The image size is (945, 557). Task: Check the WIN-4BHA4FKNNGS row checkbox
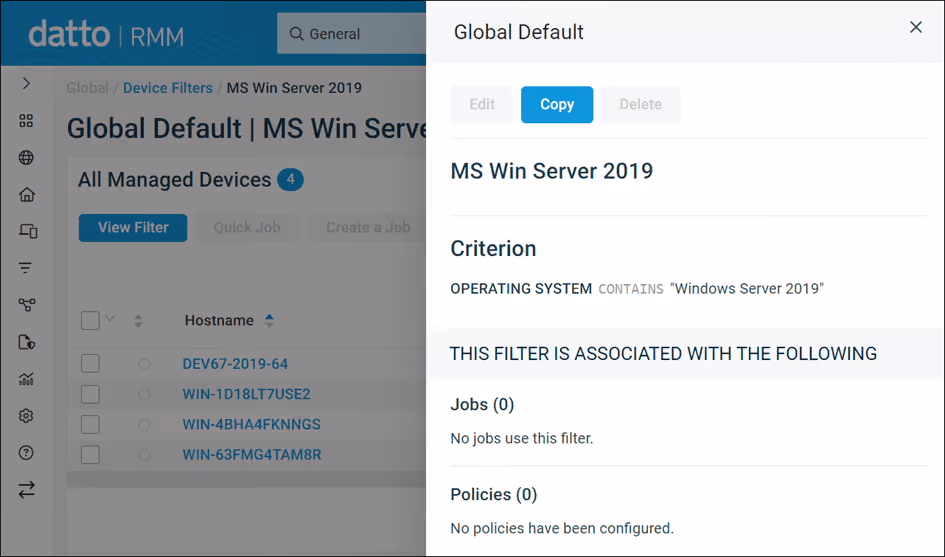click(90, 424)
